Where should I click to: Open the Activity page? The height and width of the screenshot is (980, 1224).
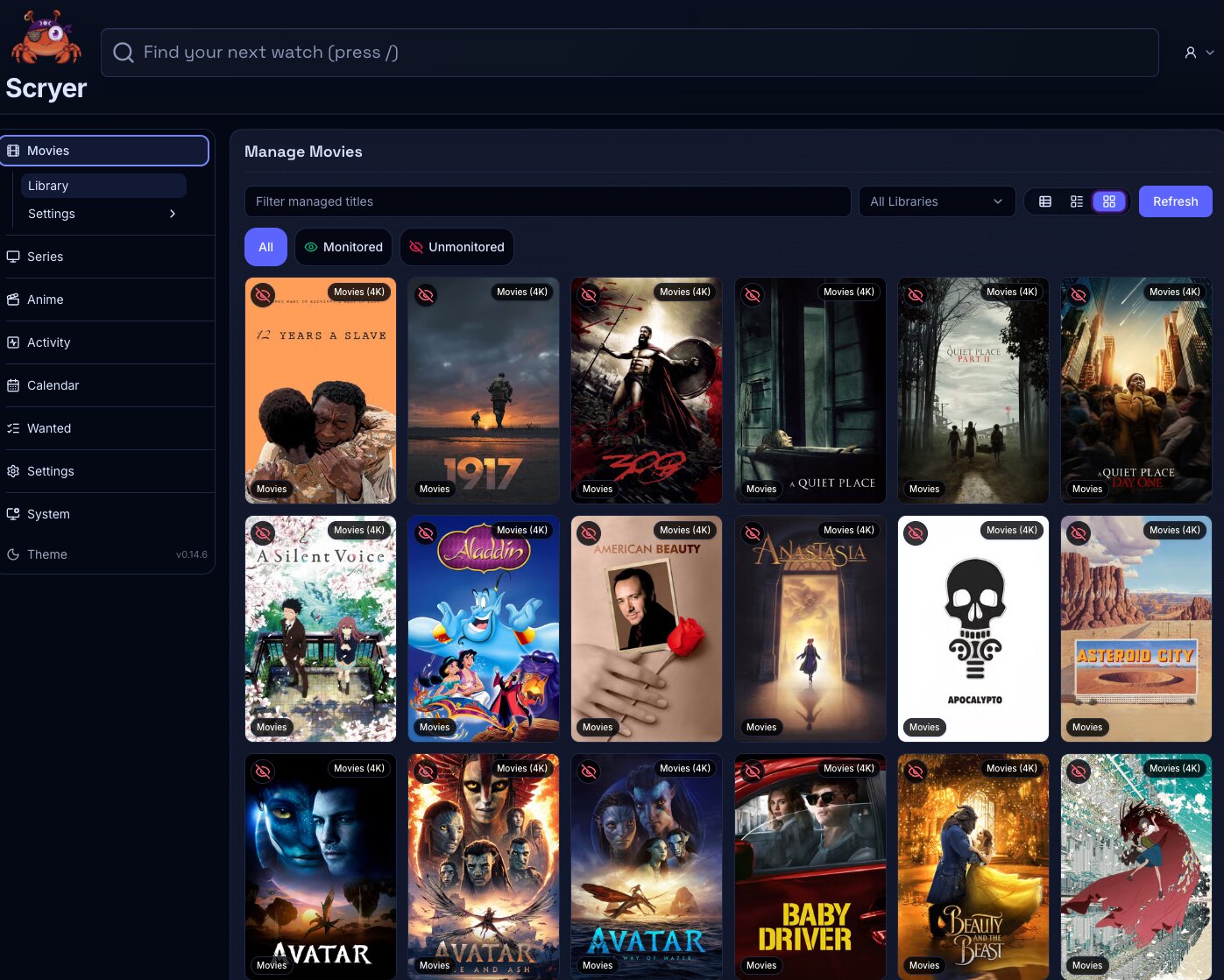[107, 342]
